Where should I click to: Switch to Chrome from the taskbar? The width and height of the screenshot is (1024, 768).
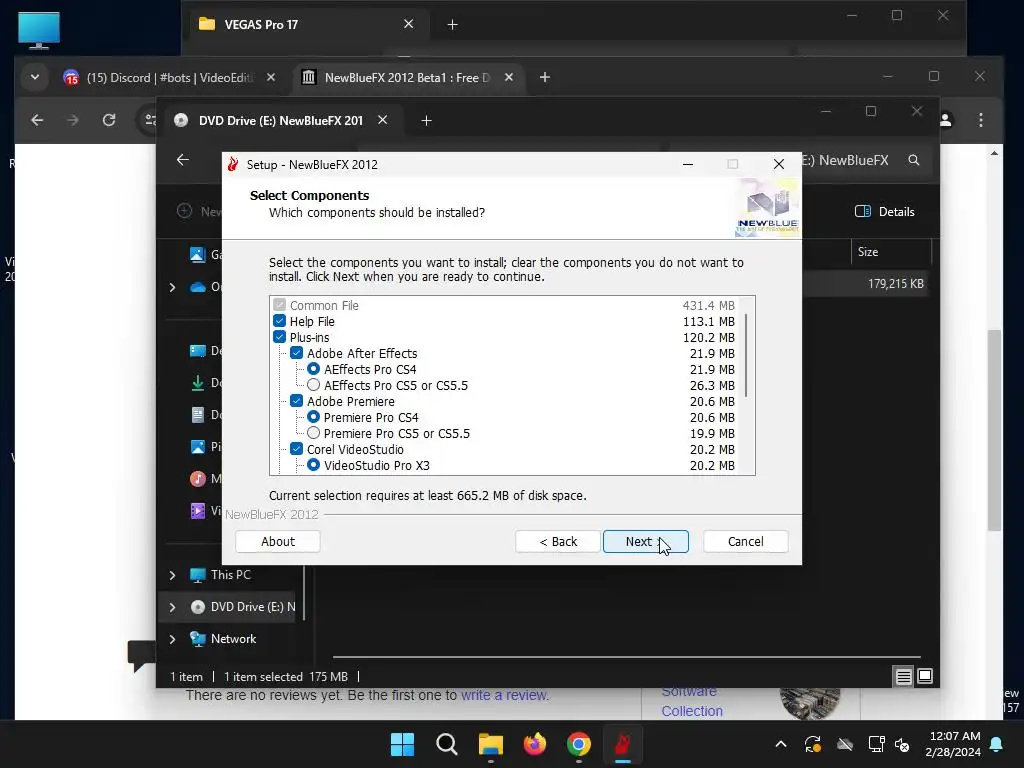point(579,744)
